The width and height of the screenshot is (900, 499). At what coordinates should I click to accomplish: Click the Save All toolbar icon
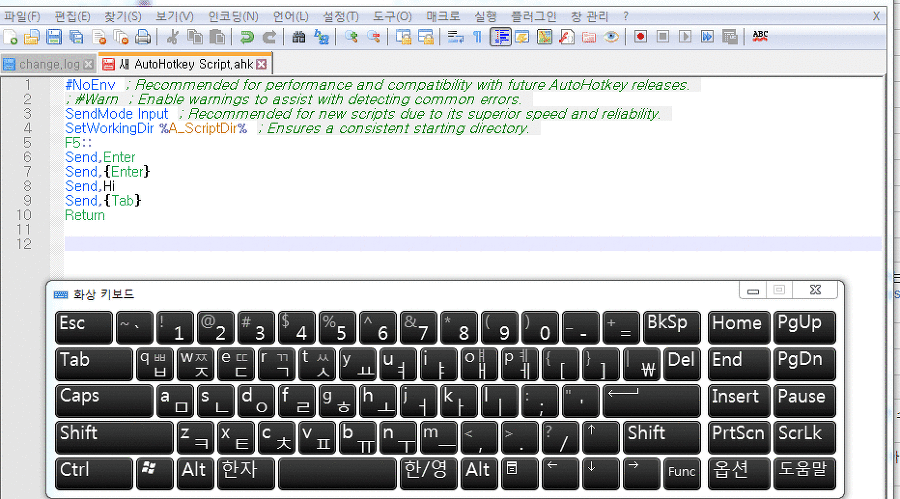pos(76,37)
